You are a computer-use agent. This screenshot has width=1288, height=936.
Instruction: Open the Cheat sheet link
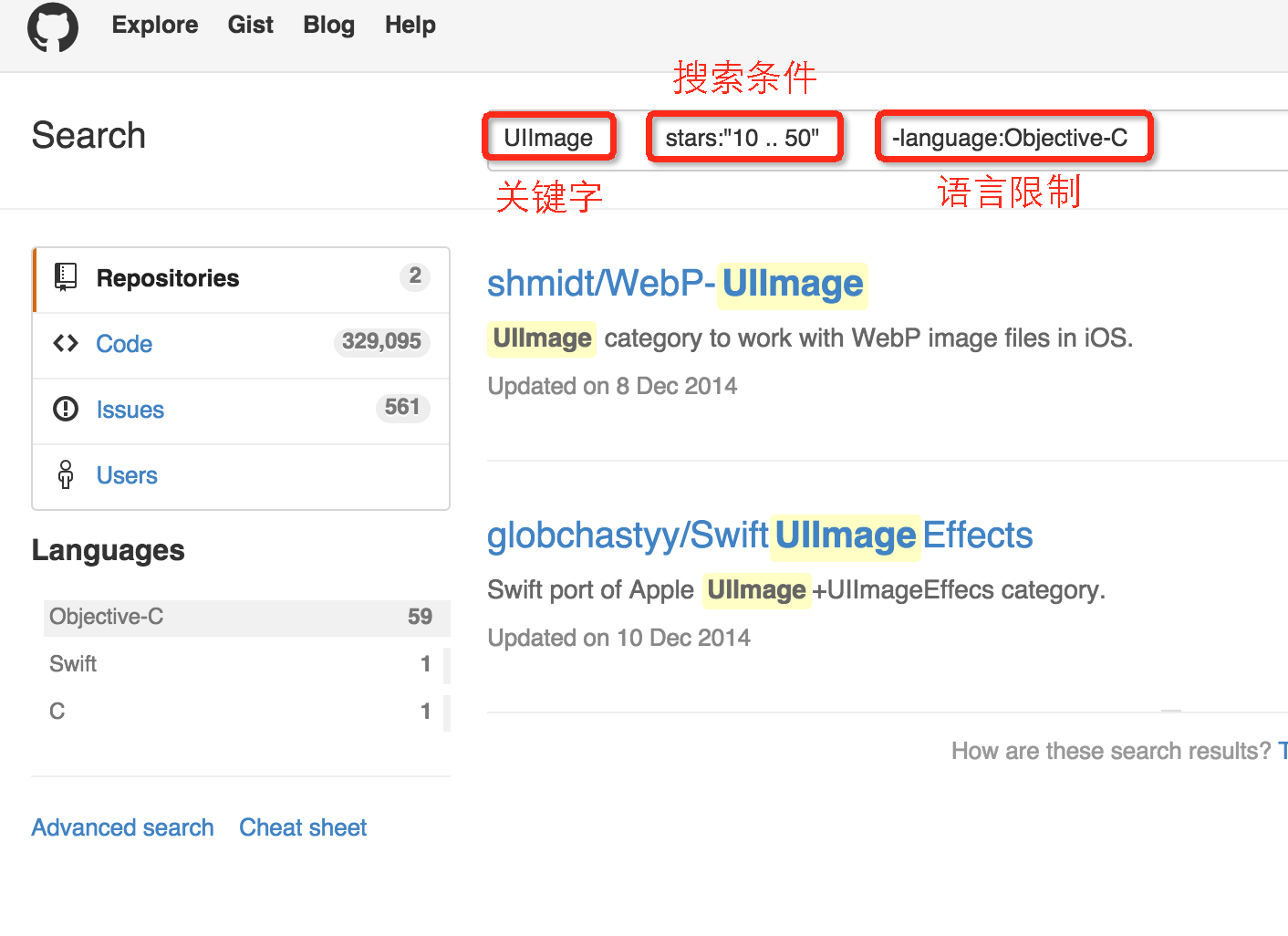303,828
